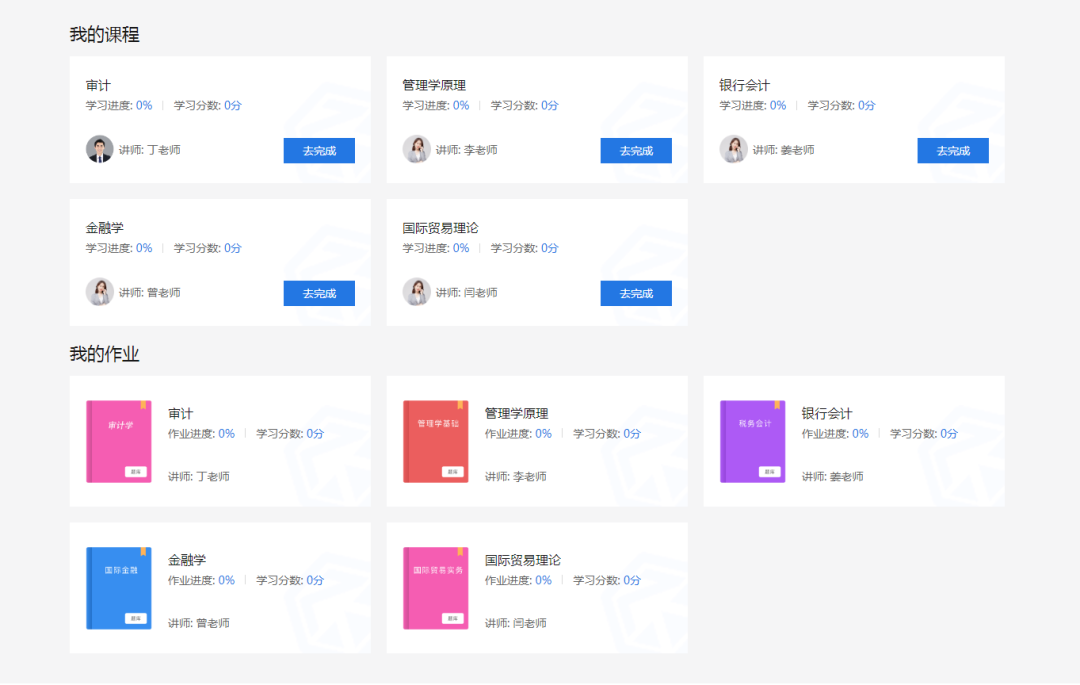1080x685 pixels.
Task: Select the 我的课程 section heading
Action: (x=103, y=33)
